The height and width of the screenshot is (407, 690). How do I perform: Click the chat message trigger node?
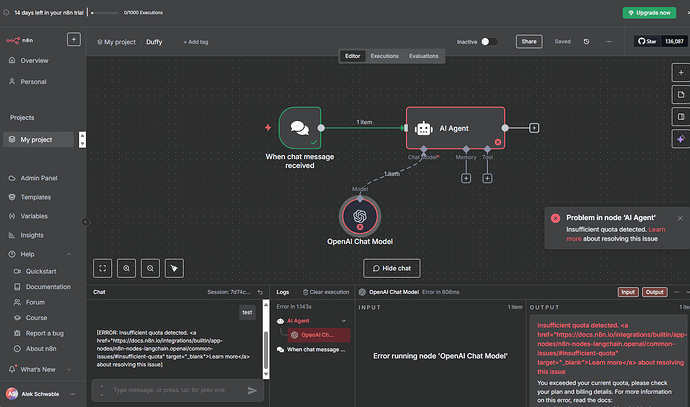(299, 128)
